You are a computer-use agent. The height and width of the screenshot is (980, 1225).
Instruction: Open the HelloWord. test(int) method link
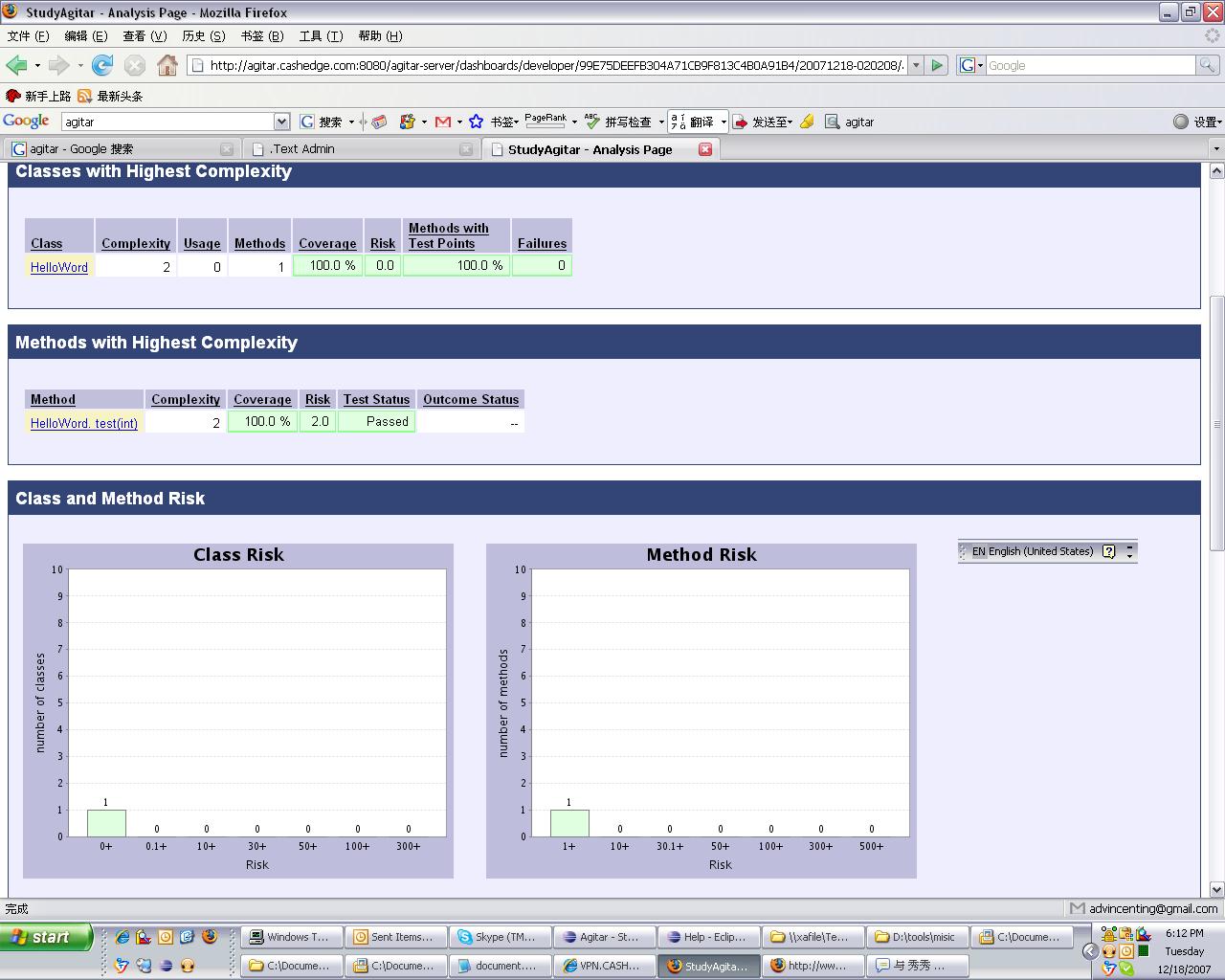[x=84, y=423]
